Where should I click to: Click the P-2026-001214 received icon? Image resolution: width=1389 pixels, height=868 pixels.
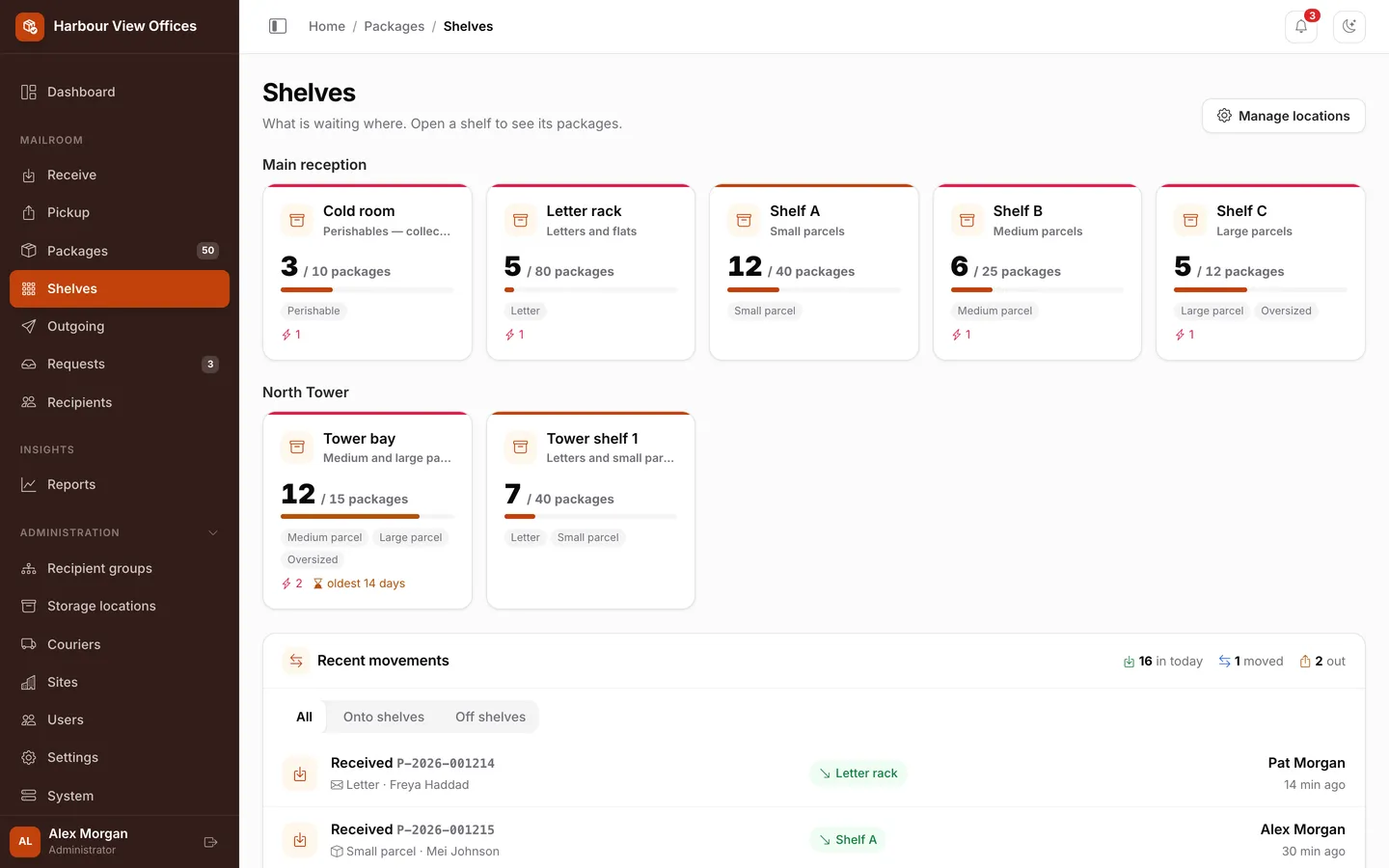(300, 773)
